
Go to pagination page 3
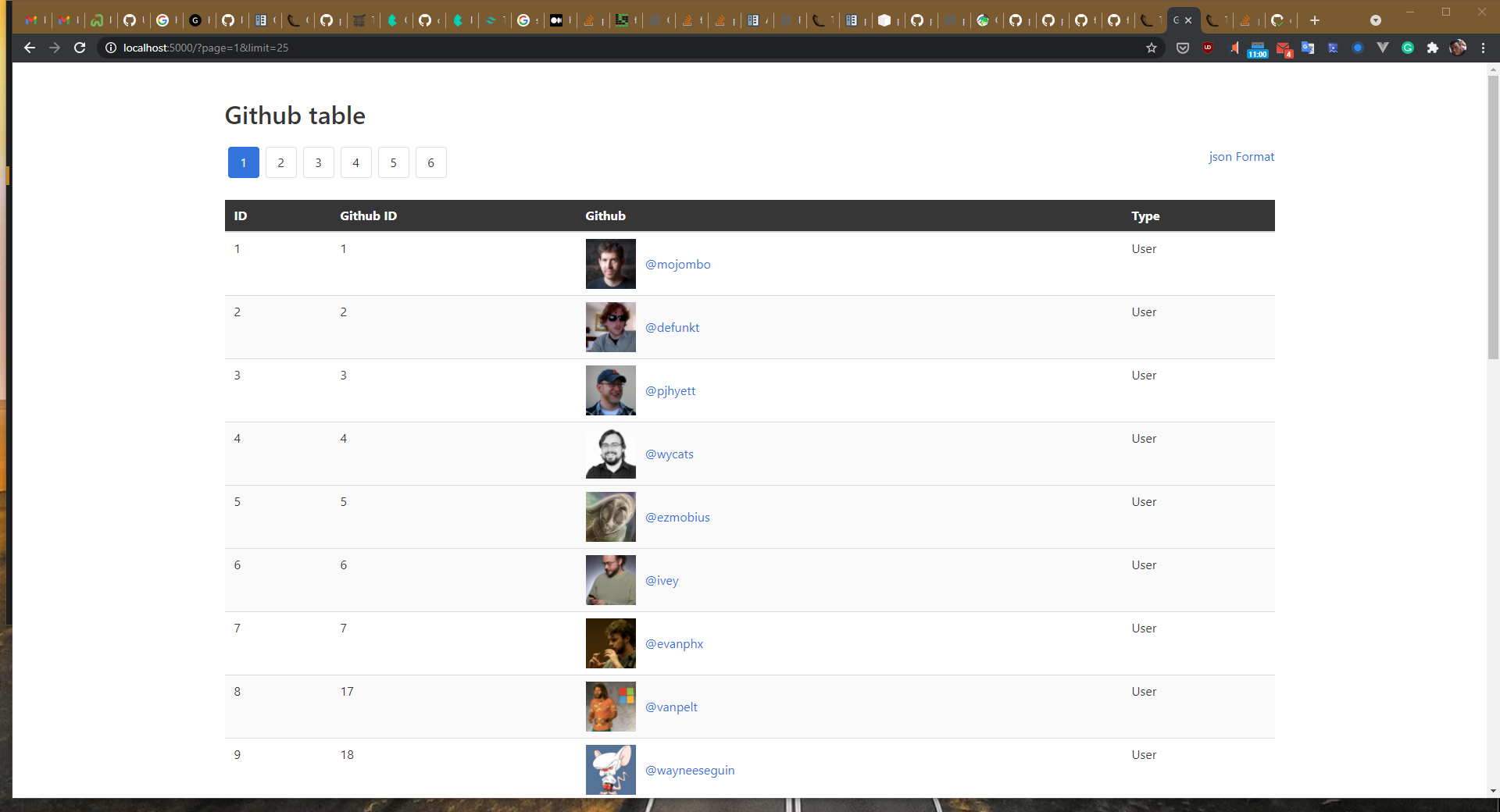(319, 162)
